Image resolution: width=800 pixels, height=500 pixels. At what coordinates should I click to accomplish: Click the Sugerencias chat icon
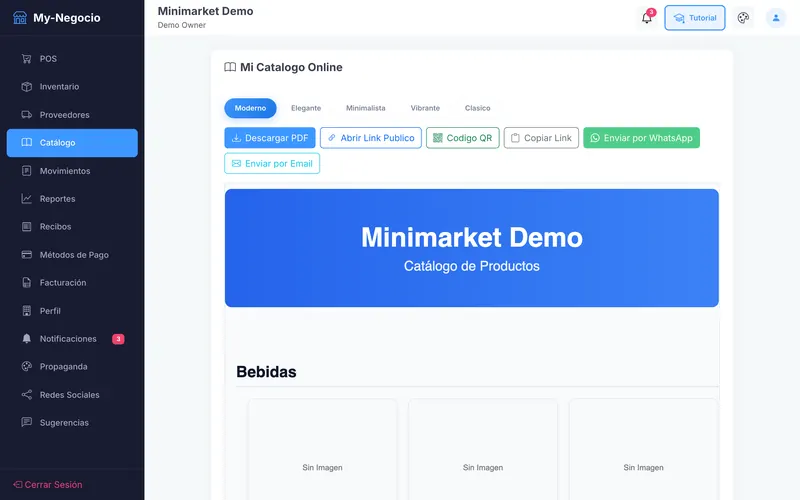point(27,422)
